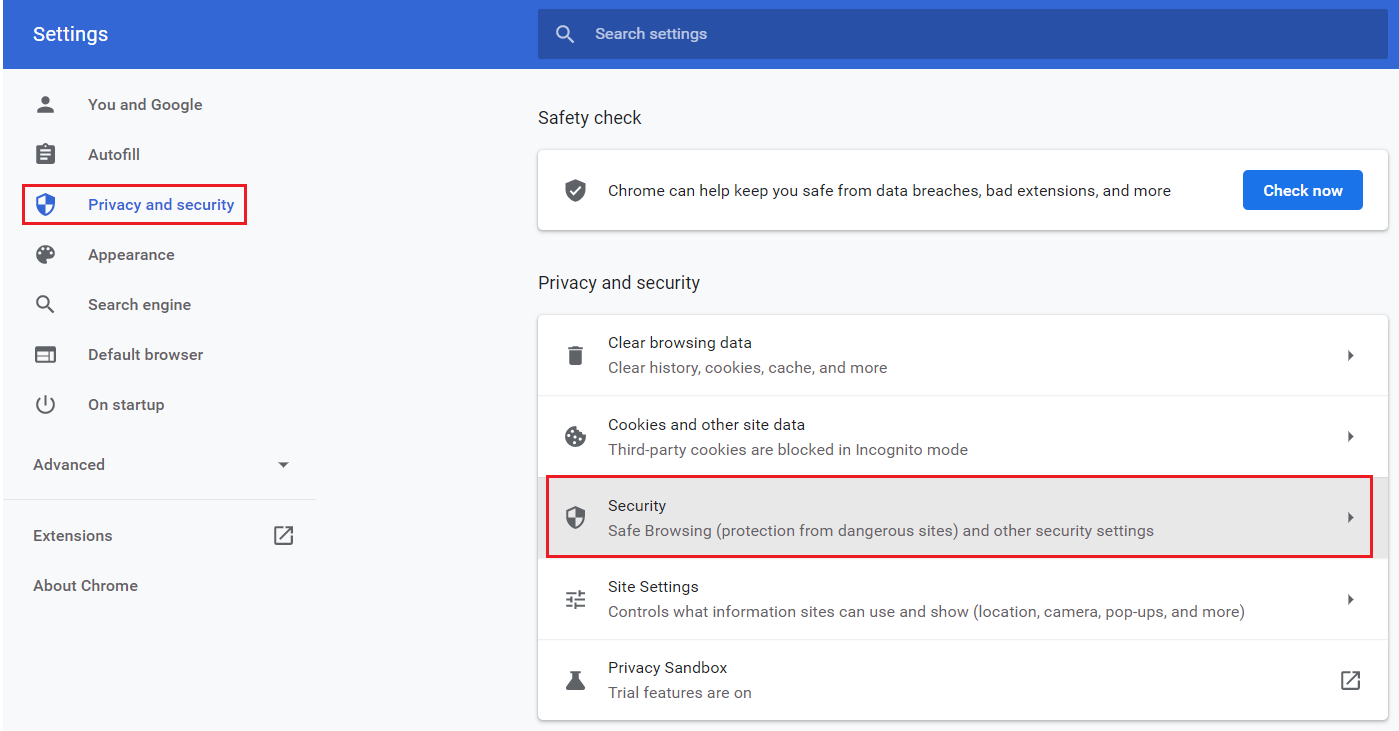The image size is (1399, 731).
Task: Select the You and Google person icon
Action: coord(45,104)
